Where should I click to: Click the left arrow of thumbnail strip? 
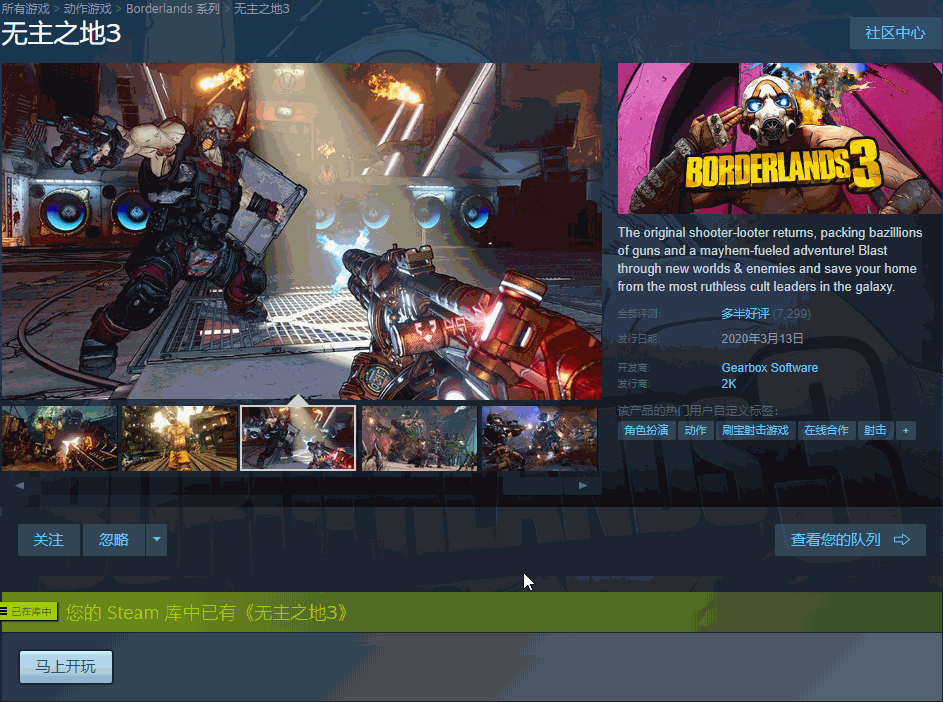20,485
